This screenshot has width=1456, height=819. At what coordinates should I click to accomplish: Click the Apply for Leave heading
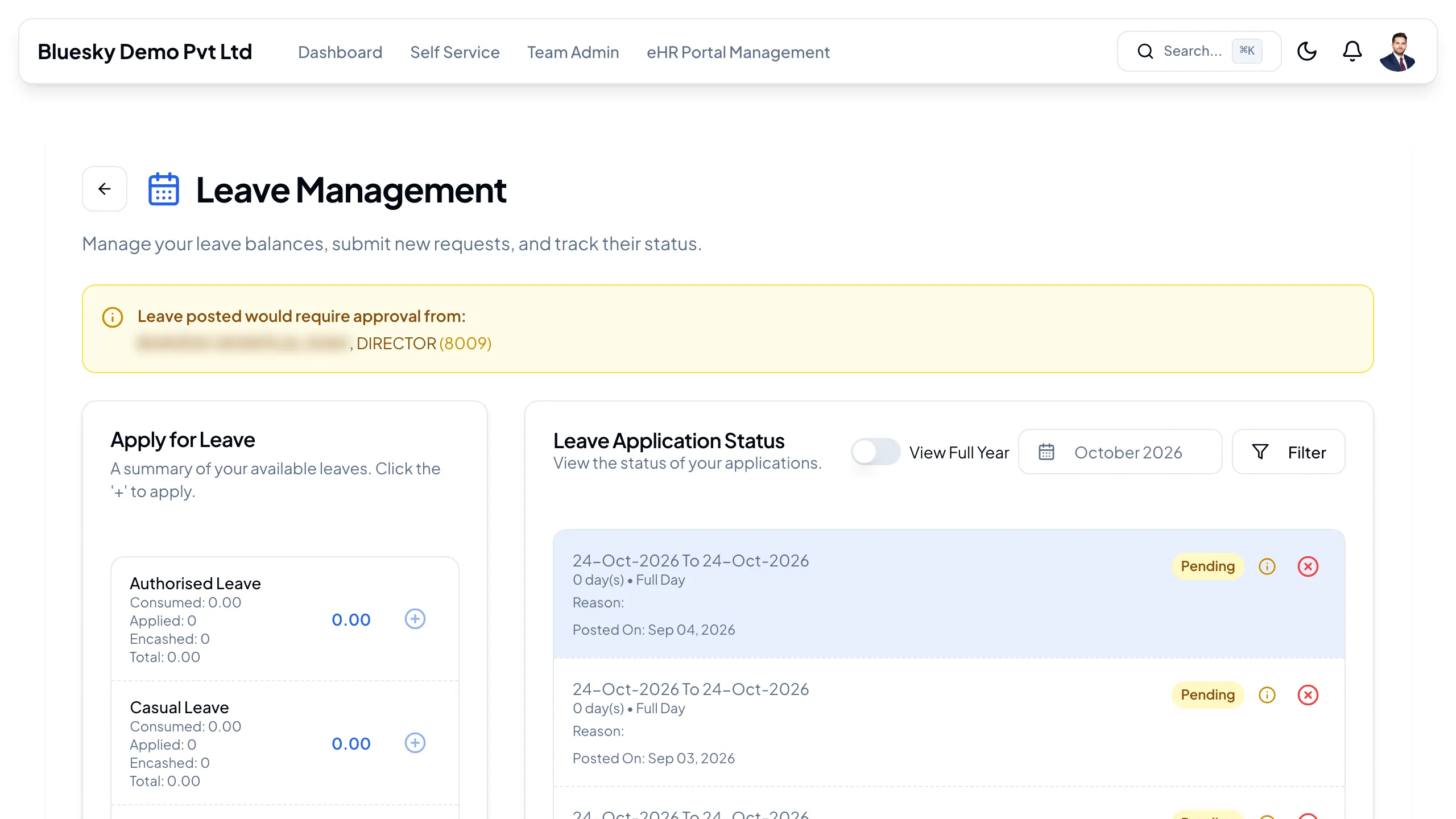coord(183,440)
